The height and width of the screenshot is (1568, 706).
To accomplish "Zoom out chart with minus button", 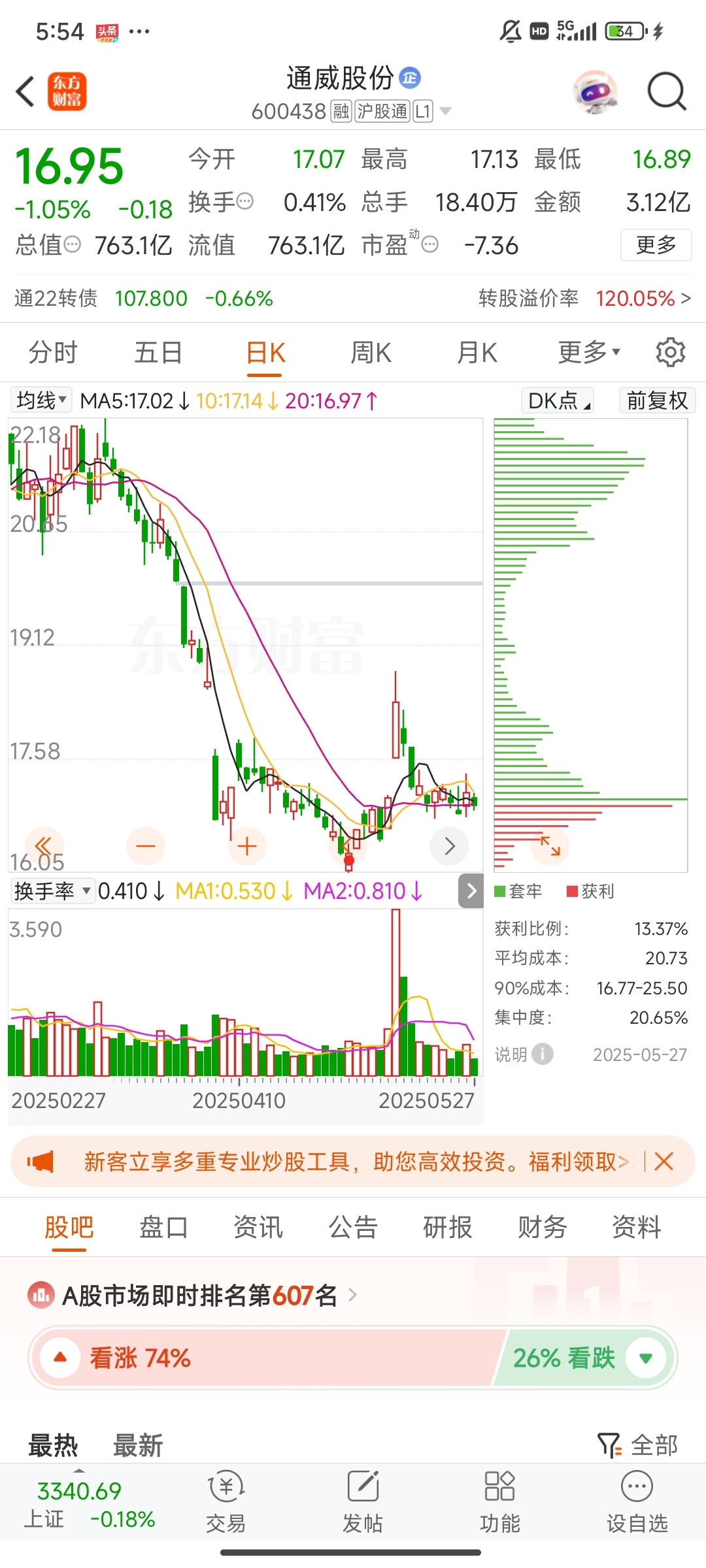I will pos(145,846).
